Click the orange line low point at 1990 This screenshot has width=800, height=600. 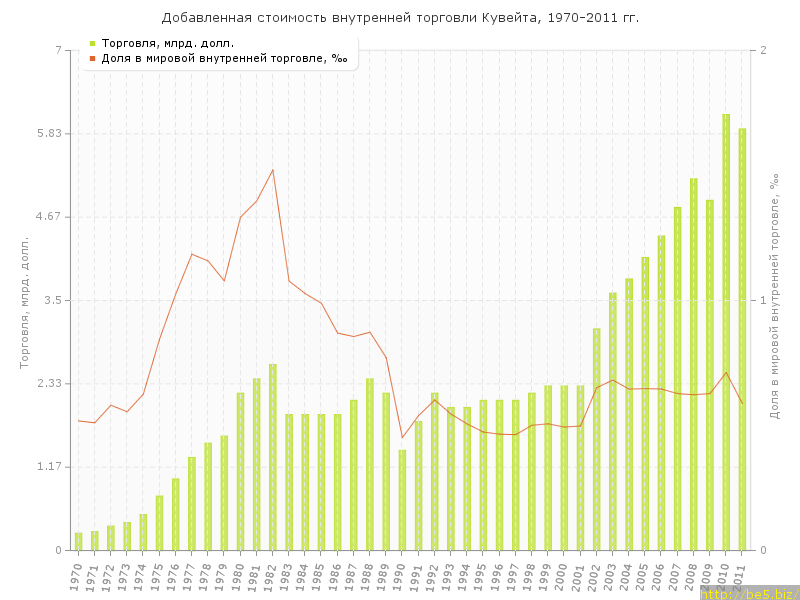(402, 437)
